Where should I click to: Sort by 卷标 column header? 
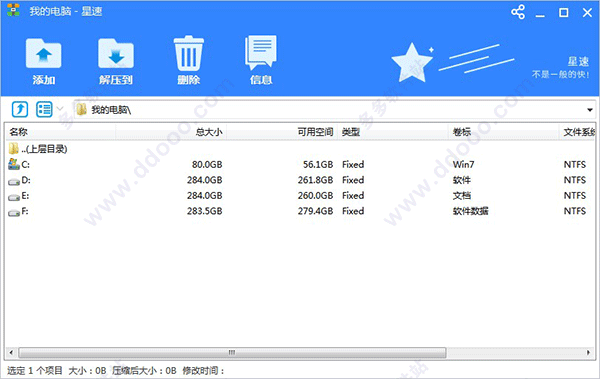[503, 132]
